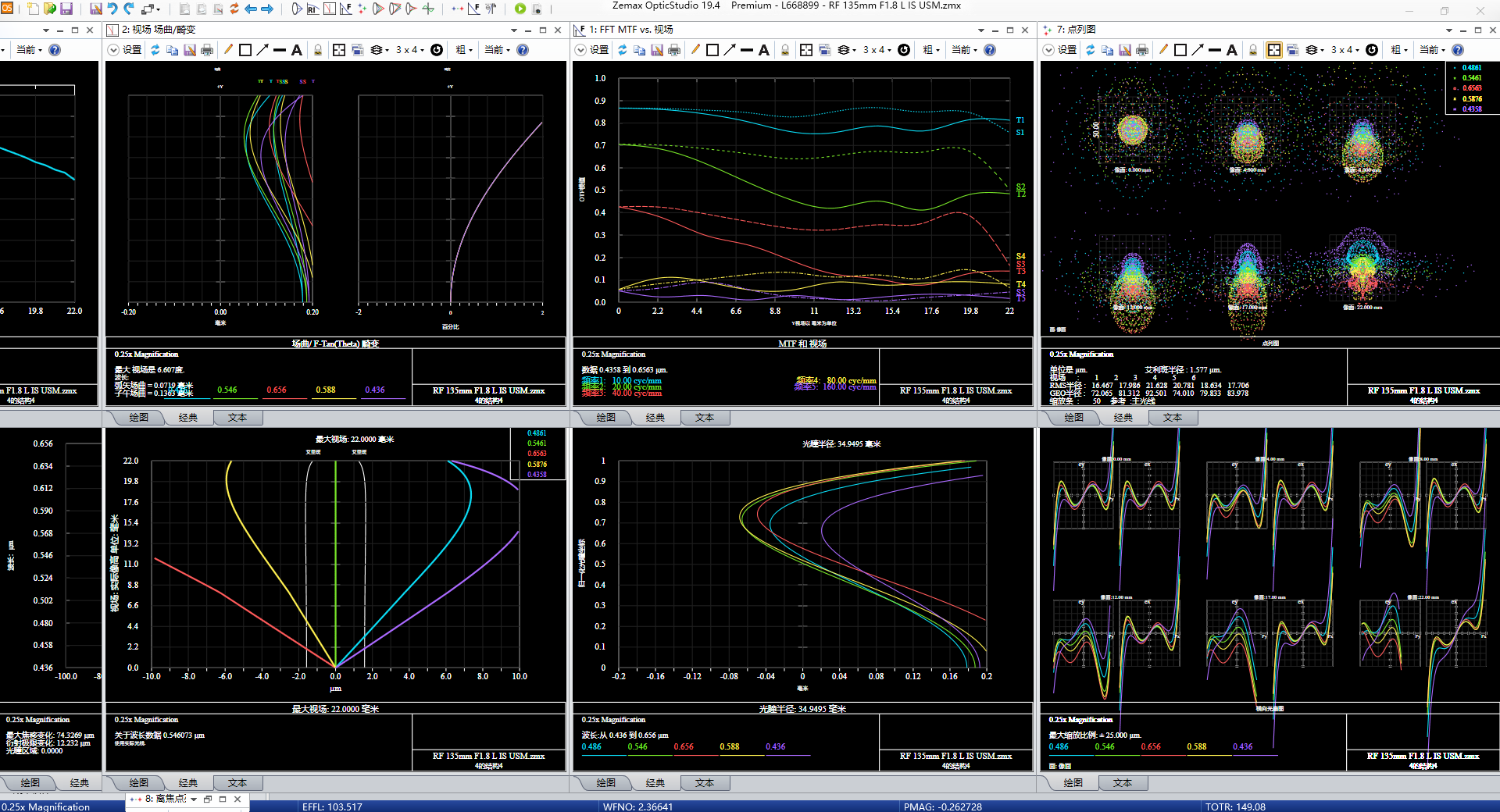Click 0.546 wavelength legend in field curvature window
This screenshot has width=1500, height=812.
pyautogui.click(x=227, y=390)
